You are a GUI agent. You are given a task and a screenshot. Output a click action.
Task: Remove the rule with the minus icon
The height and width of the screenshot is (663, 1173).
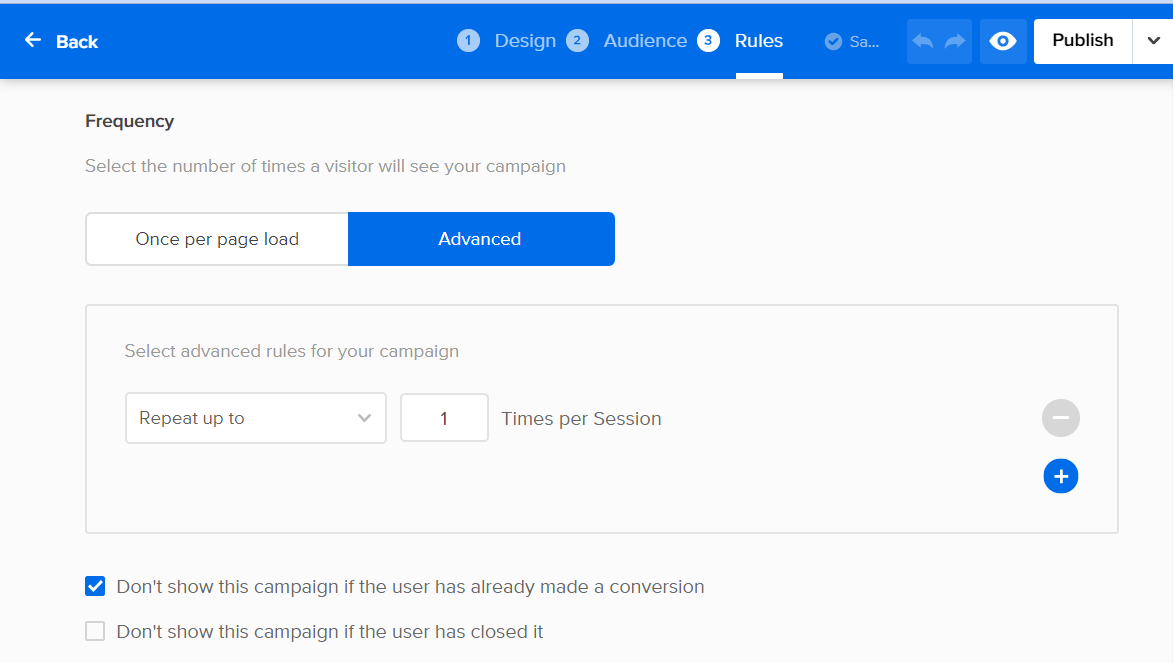[1061, 418]
